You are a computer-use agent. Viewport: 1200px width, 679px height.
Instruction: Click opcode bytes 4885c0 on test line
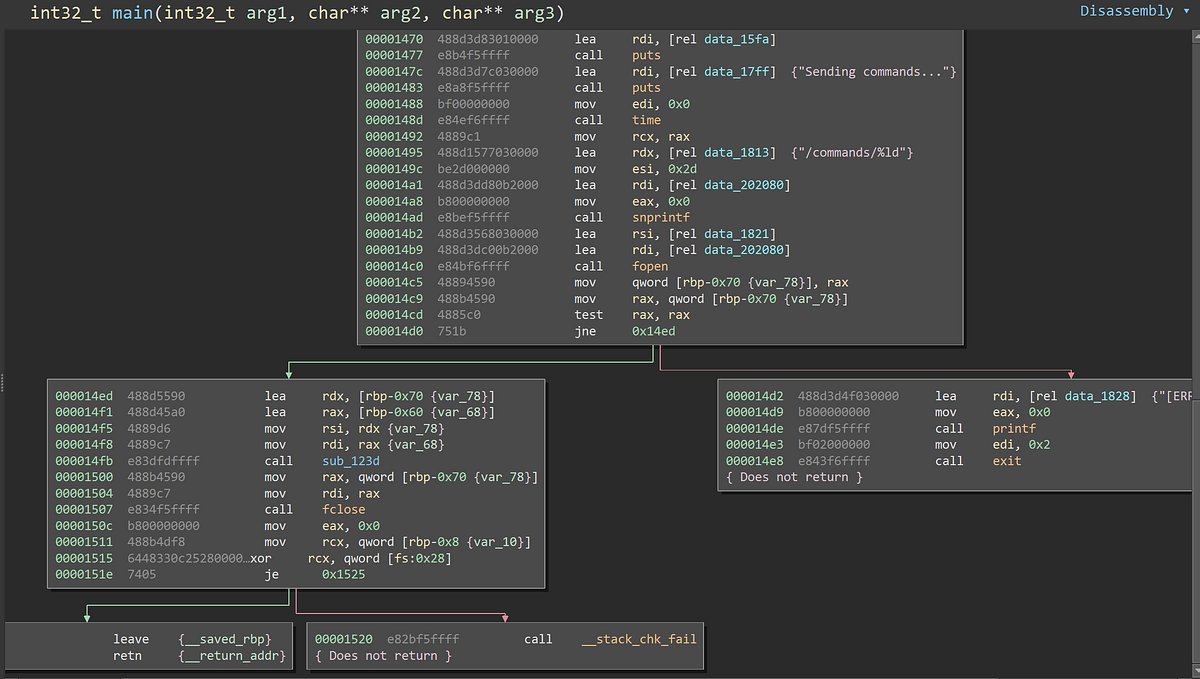click(x=461, y=315)
